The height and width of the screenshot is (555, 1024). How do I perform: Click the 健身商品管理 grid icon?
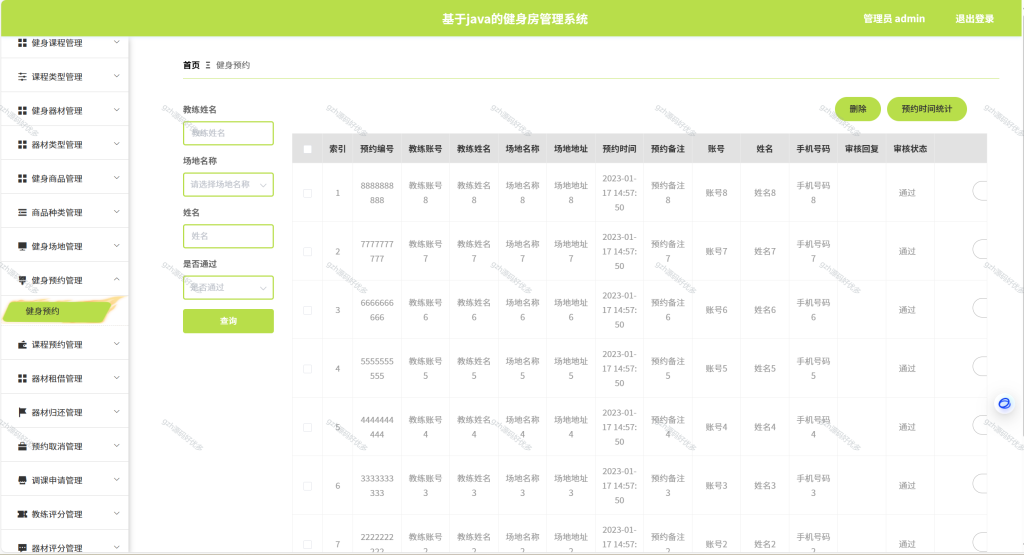click(x=22, y=178)
